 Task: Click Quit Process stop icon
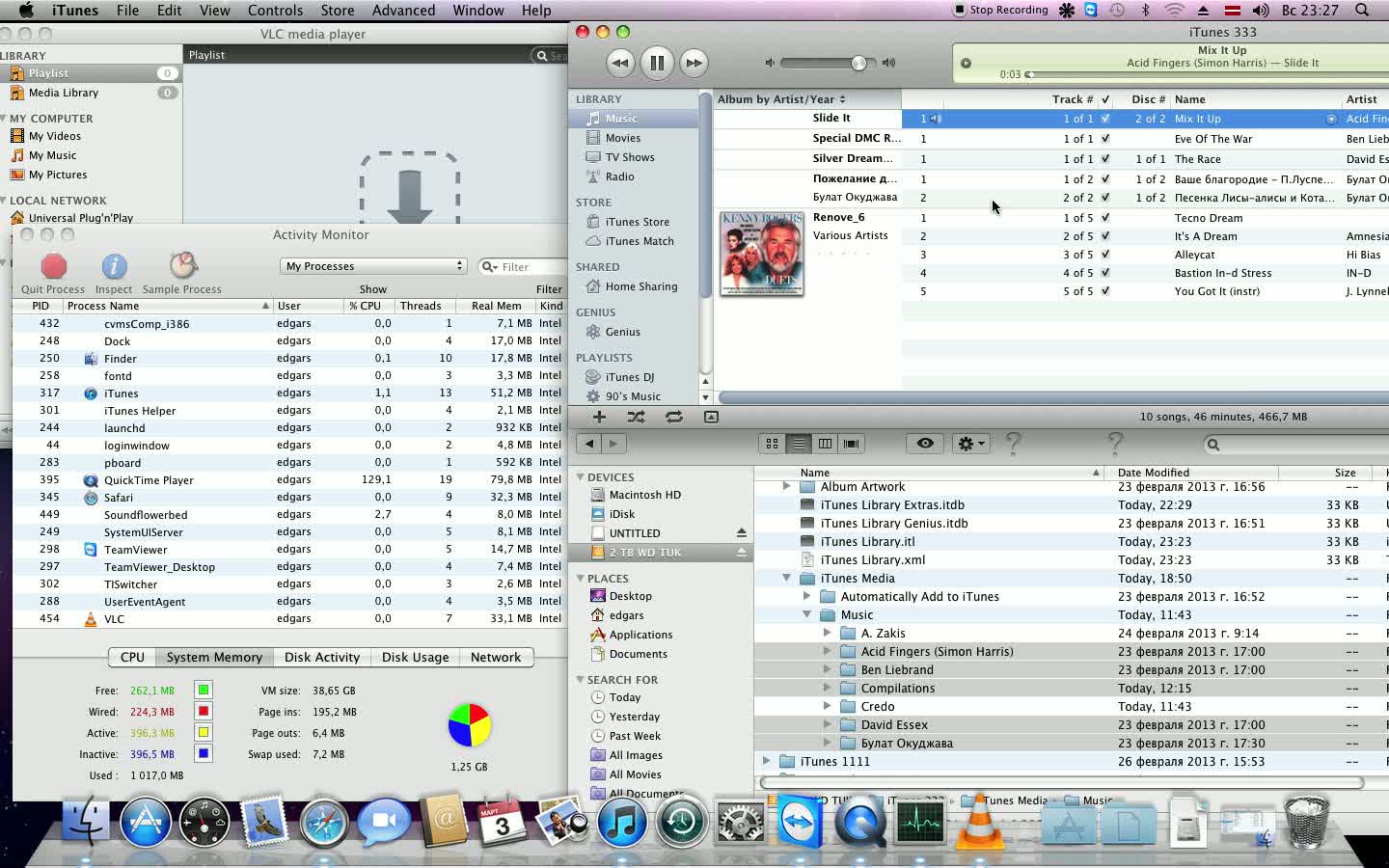click(x=54, y=266)
